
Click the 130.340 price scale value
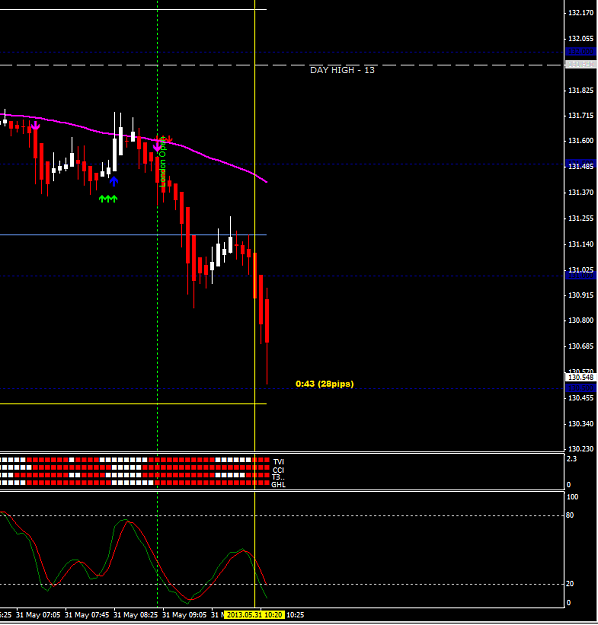click(x=581, y=424)
